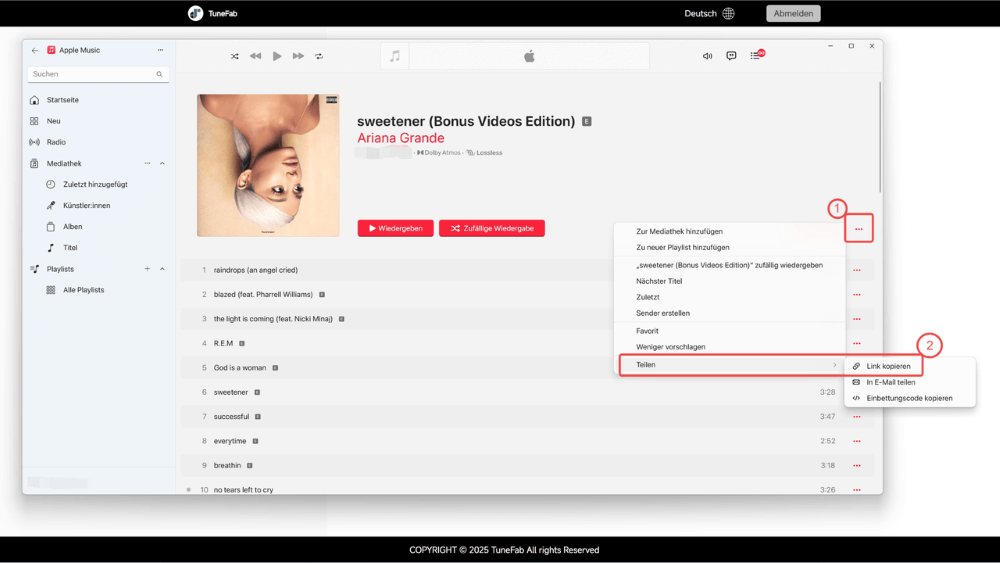
Task: Select Weniger vorschlagen
Action: coord(670,347)
